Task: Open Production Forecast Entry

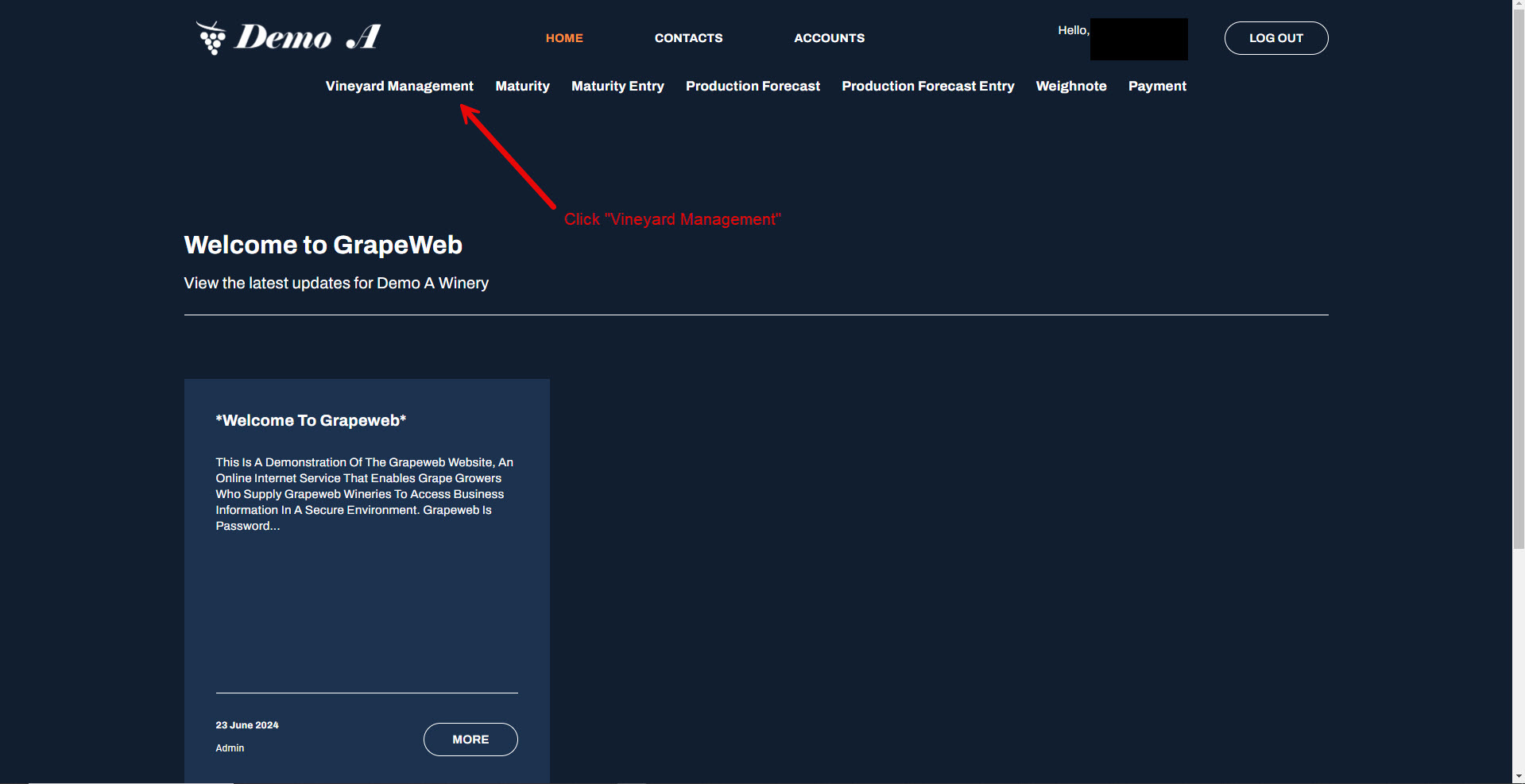Action: point(927,86)
